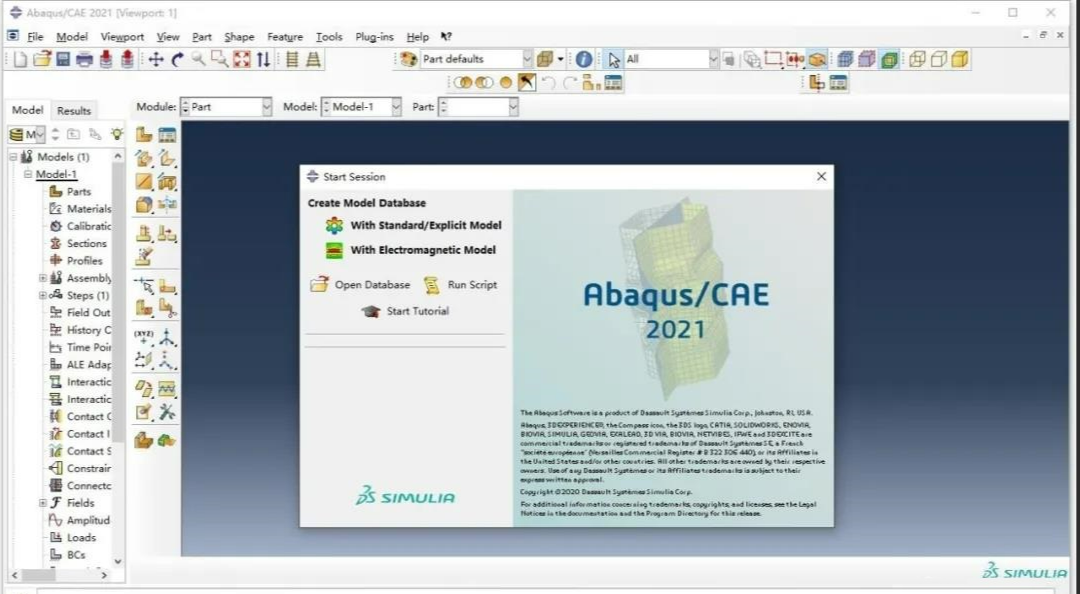Expand the Assembly tree node
This screenshot has width=1080, height=594.
(43, 278)
